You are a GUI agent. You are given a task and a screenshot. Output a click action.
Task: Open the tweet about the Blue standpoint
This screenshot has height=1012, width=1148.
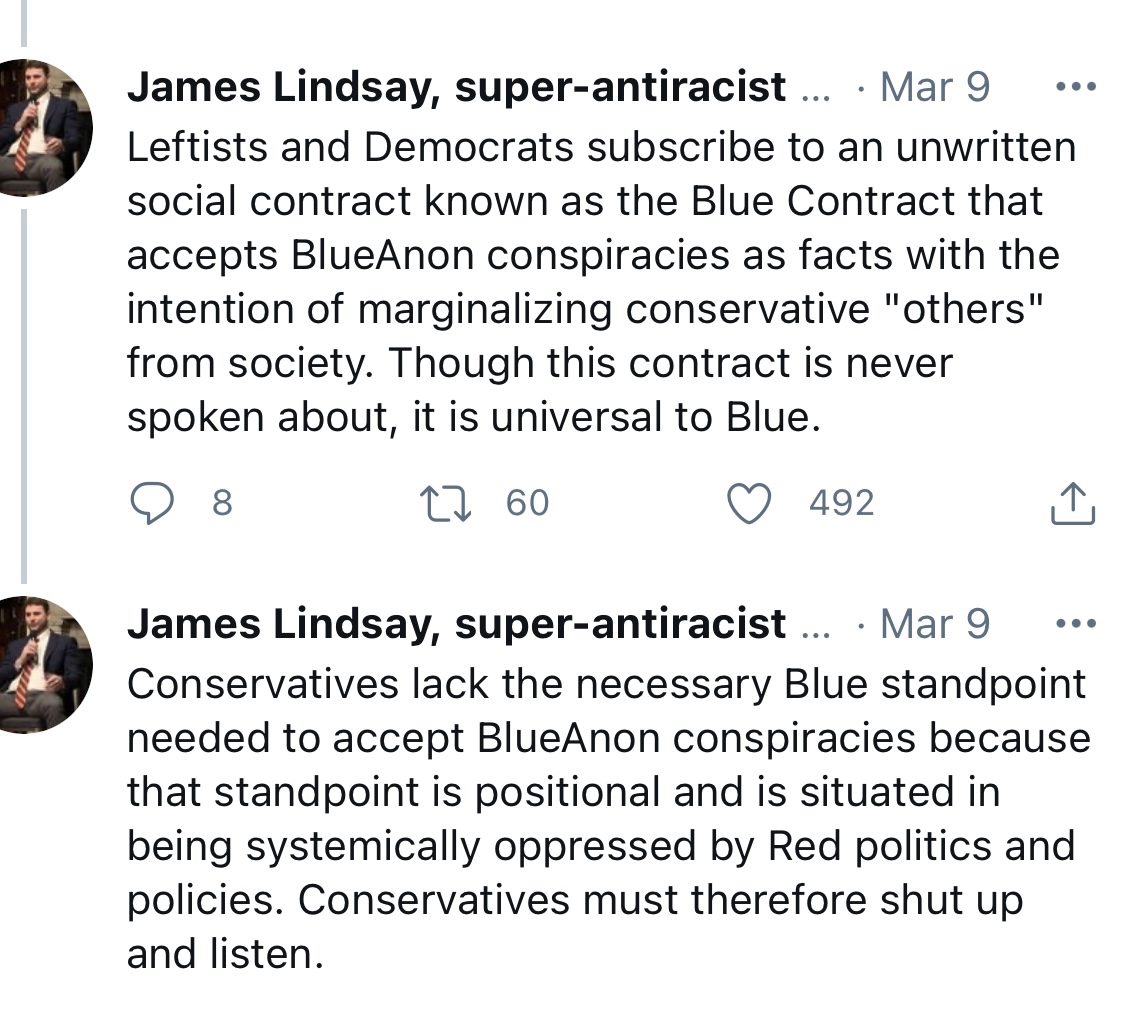click(600, 818)
